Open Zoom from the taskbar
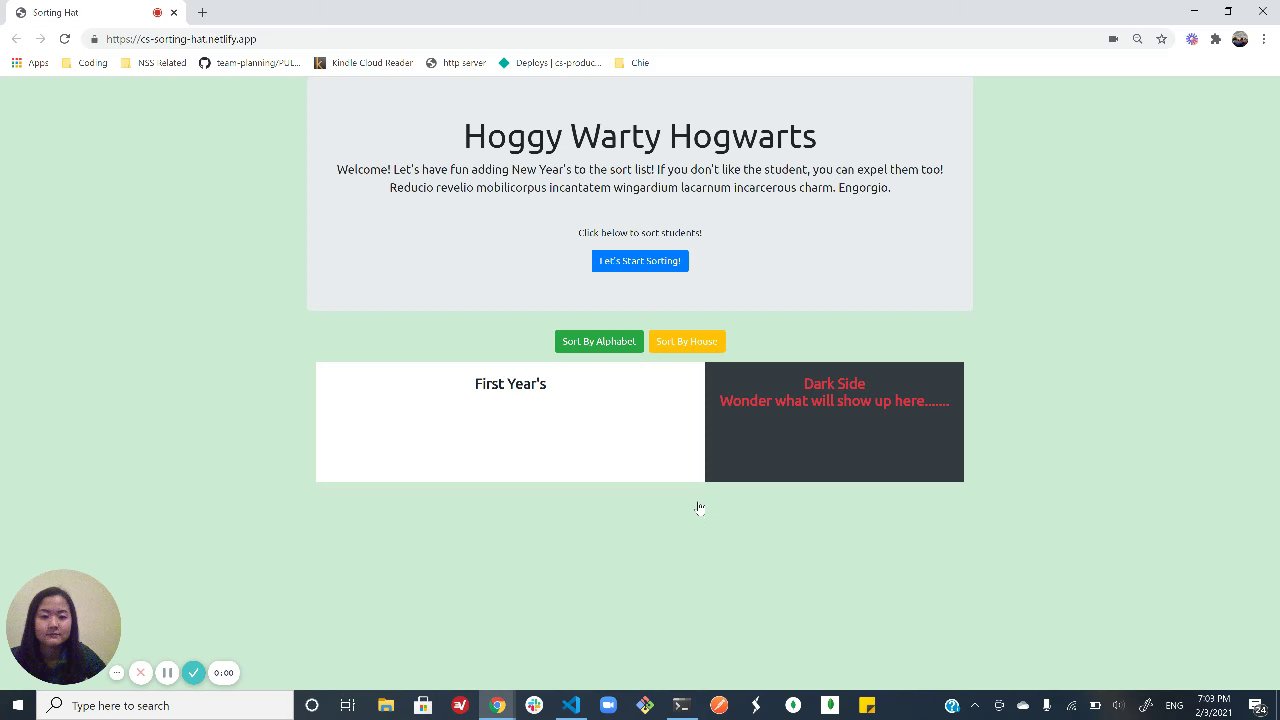 pyautogui.click(x=608, y=705)
